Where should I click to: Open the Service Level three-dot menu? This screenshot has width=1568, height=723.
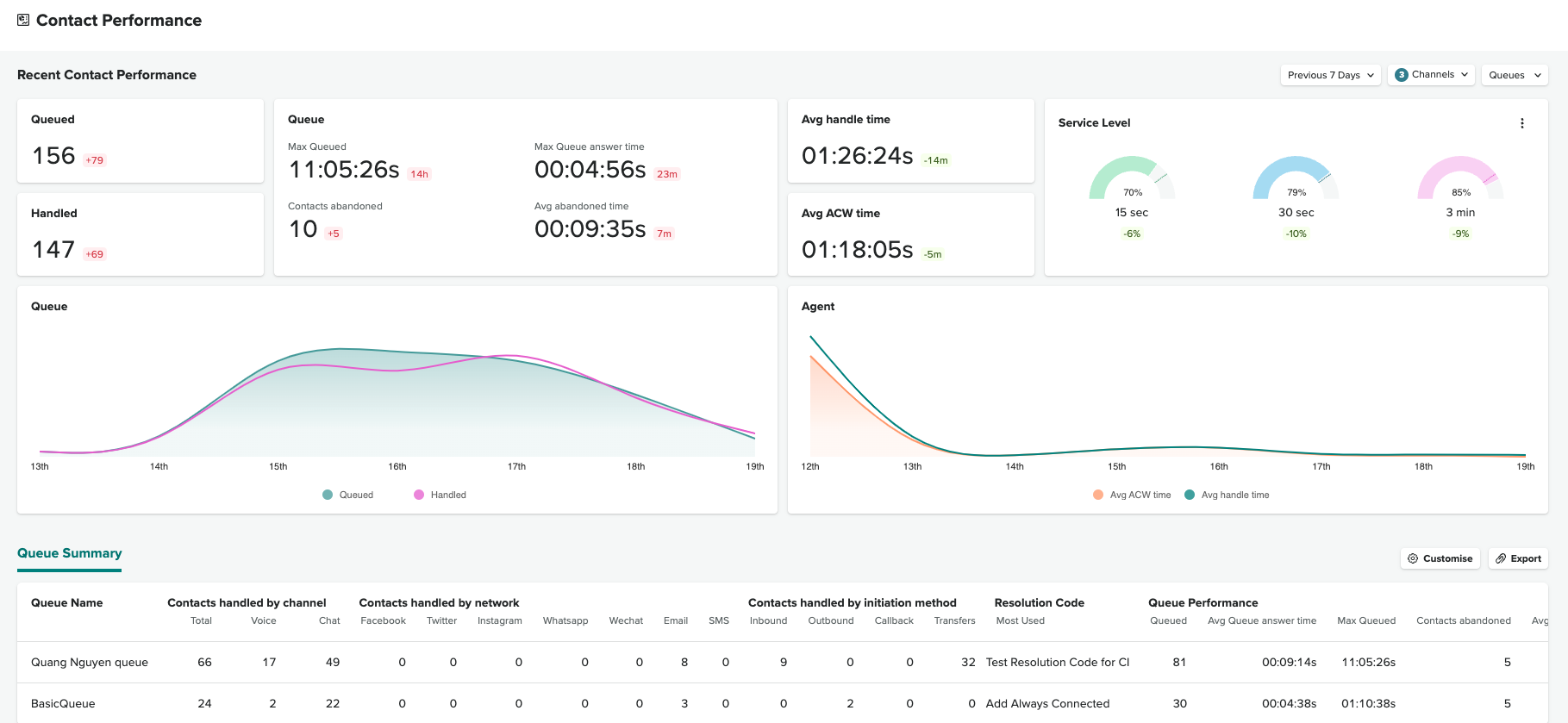pyautogui.click(x=1521, y=123)
